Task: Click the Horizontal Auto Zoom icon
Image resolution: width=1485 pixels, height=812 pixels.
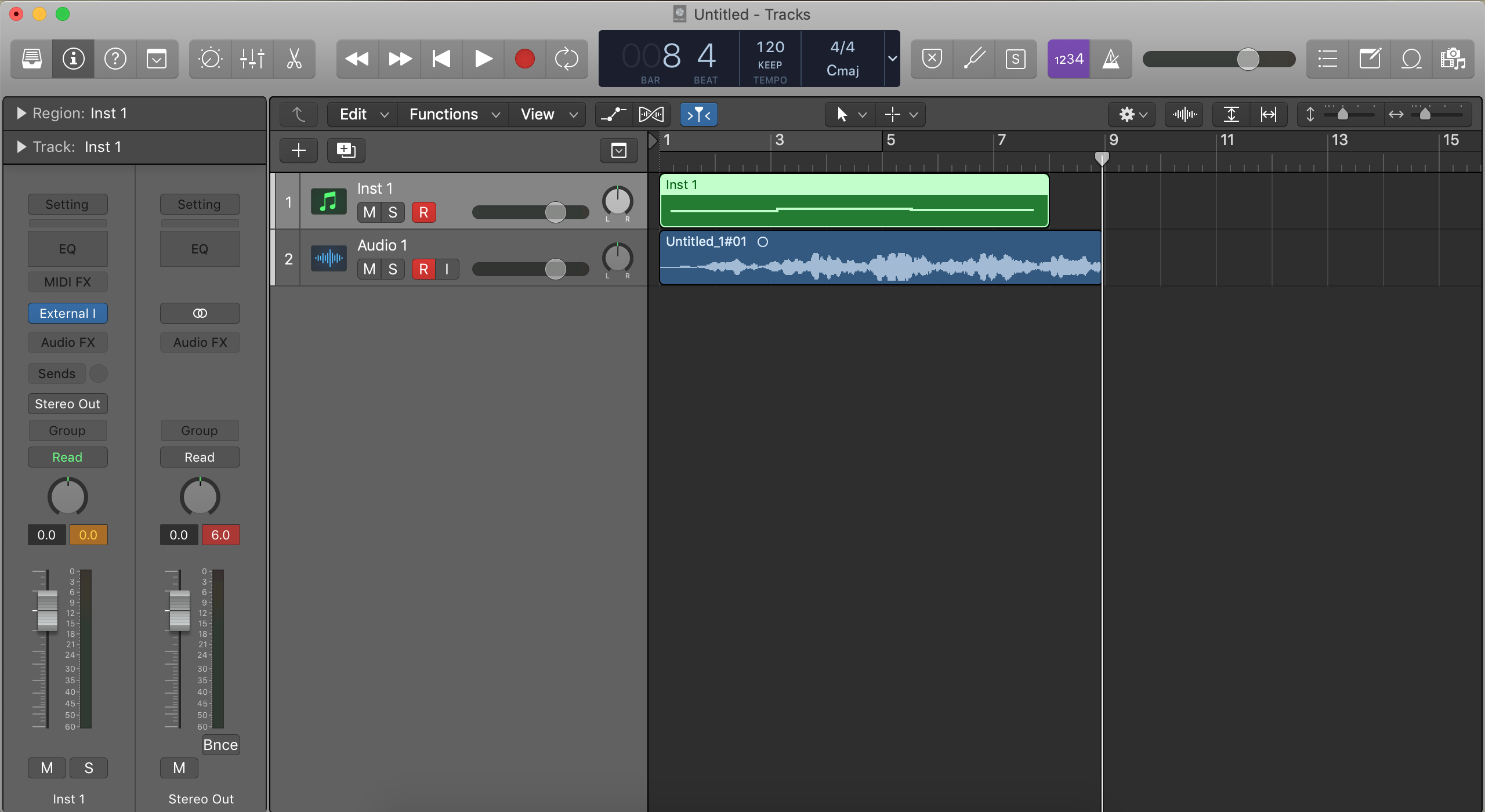Action: pos(1269,114)
